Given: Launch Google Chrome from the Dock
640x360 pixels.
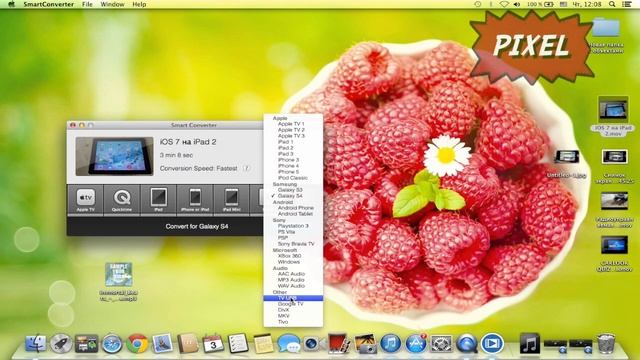Looking at the screenshot, I should [137, 343].
